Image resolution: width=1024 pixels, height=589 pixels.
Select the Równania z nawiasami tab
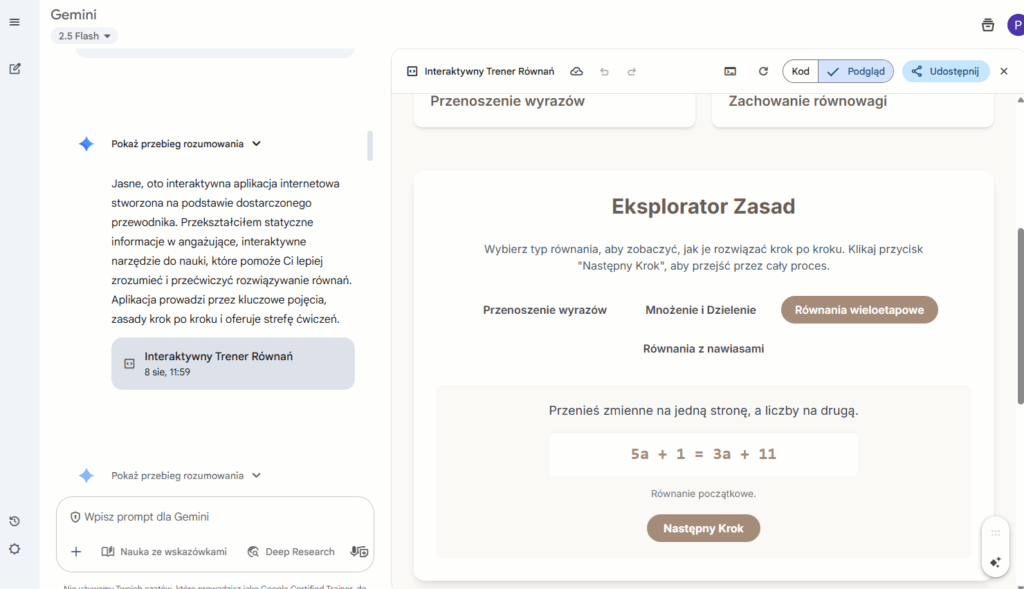tap(703, 349)
